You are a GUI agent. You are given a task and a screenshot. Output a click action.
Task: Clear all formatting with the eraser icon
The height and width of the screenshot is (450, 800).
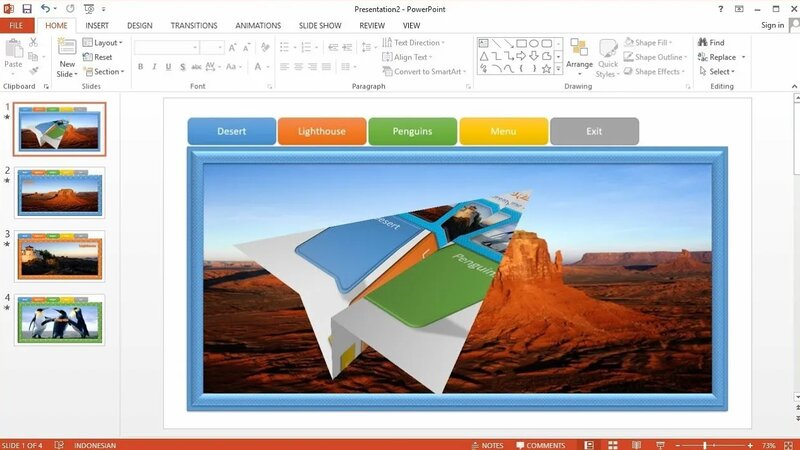pyautogui.click(x=265, y=47)
